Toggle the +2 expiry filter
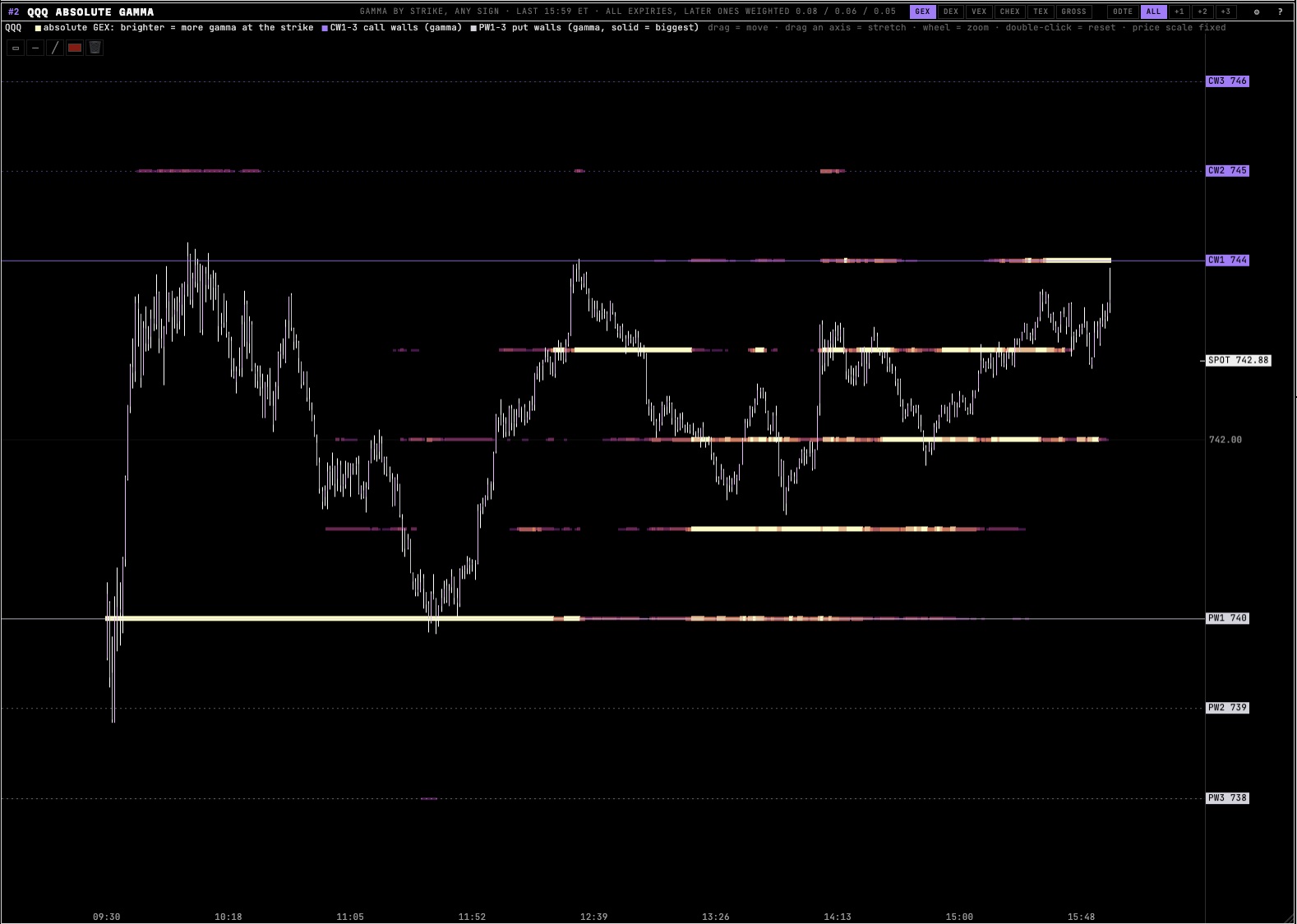 click(x=1202, y=12)
